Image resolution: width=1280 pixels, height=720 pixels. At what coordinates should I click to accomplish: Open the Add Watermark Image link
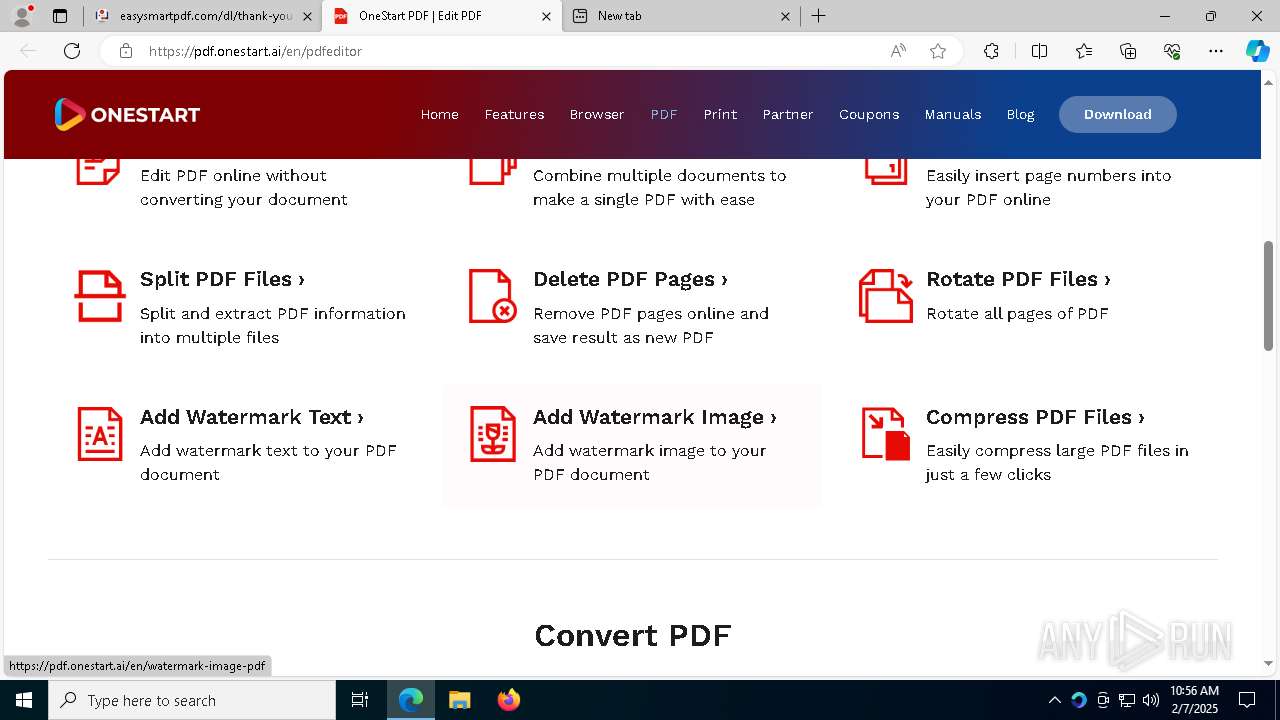tap(655, 417)
